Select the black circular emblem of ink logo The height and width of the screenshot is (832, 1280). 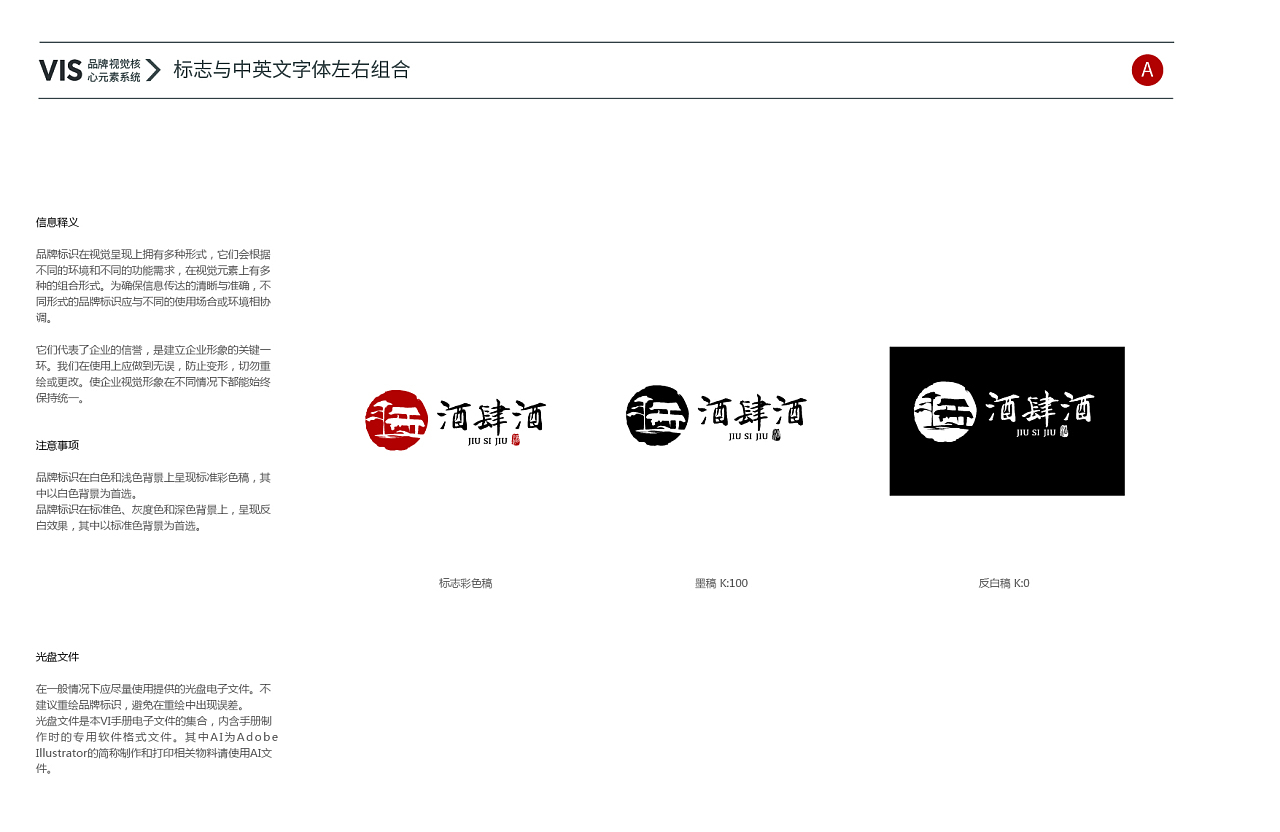coord(658,415)
